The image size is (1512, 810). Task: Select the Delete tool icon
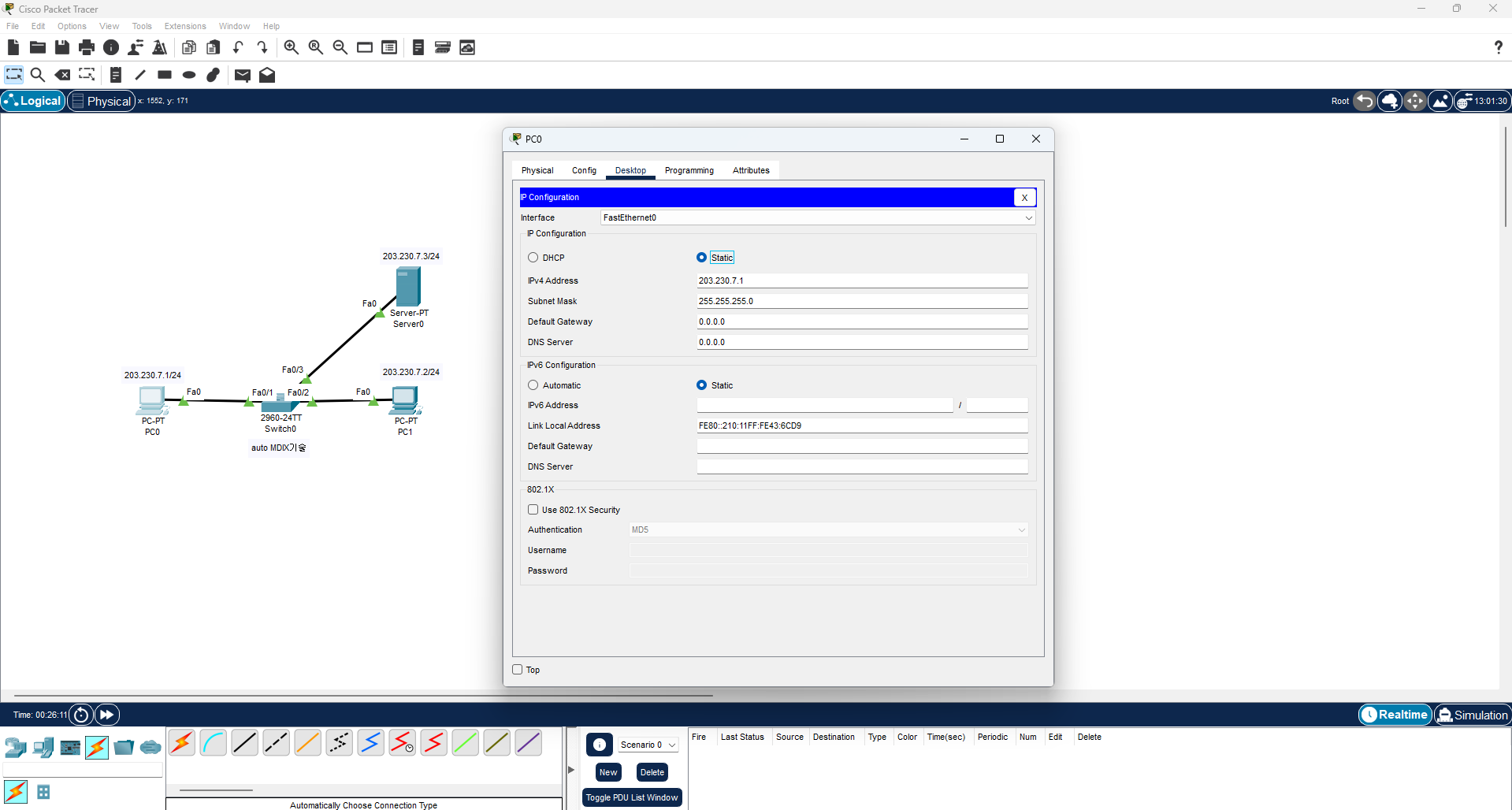[x=62, y=75]
